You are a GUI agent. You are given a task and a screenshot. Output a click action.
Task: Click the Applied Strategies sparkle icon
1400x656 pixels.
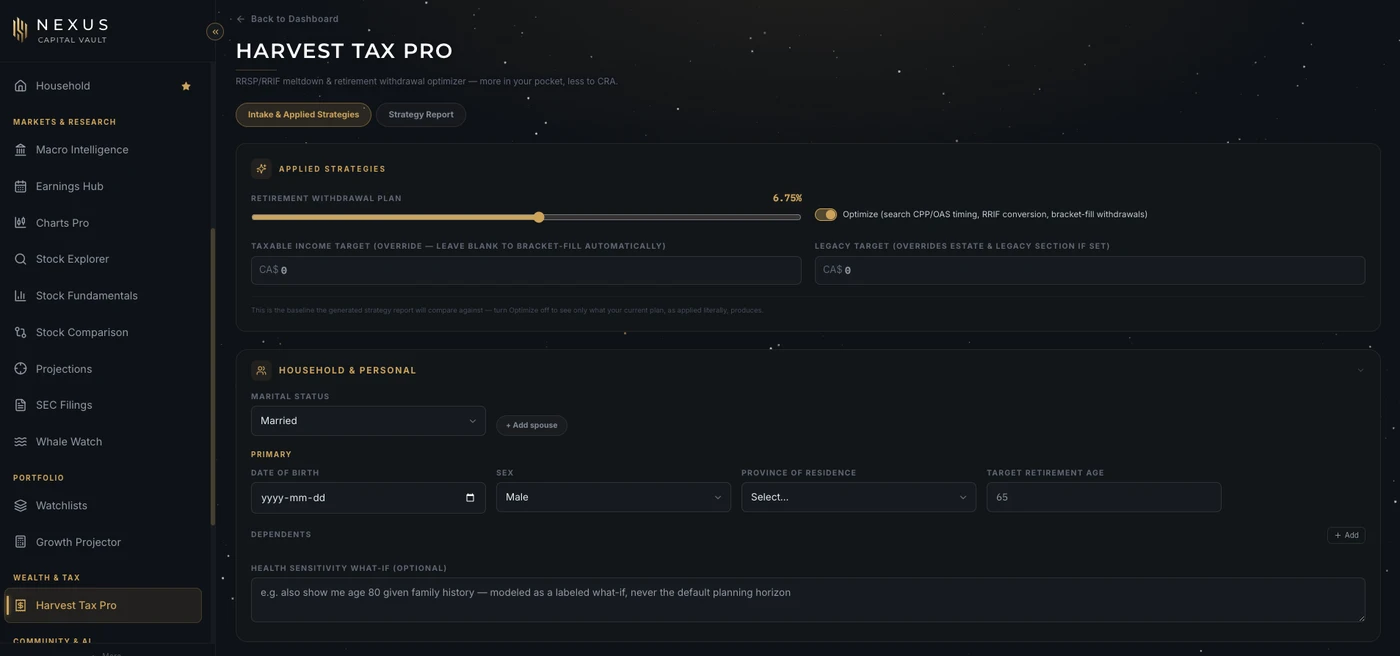261,169
